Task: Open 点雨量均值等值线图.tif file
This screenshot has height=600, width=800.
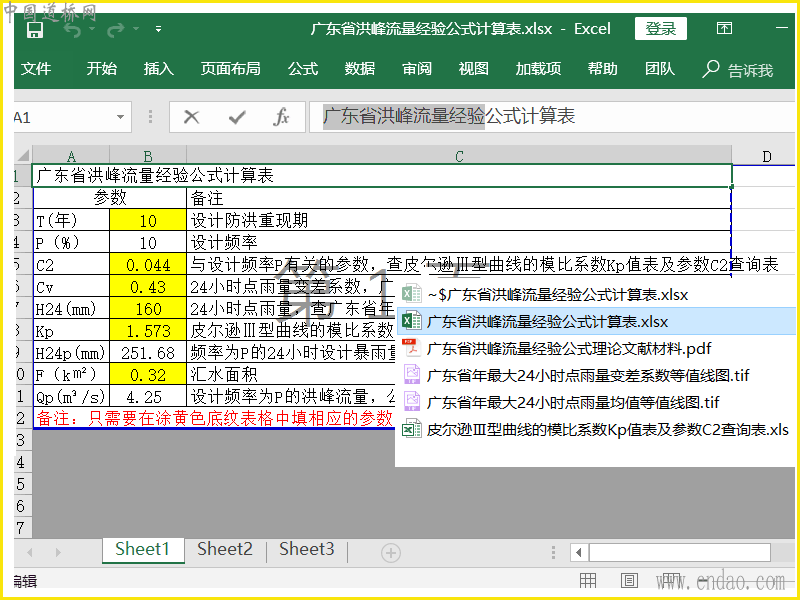Action: [x=573, y=403]
